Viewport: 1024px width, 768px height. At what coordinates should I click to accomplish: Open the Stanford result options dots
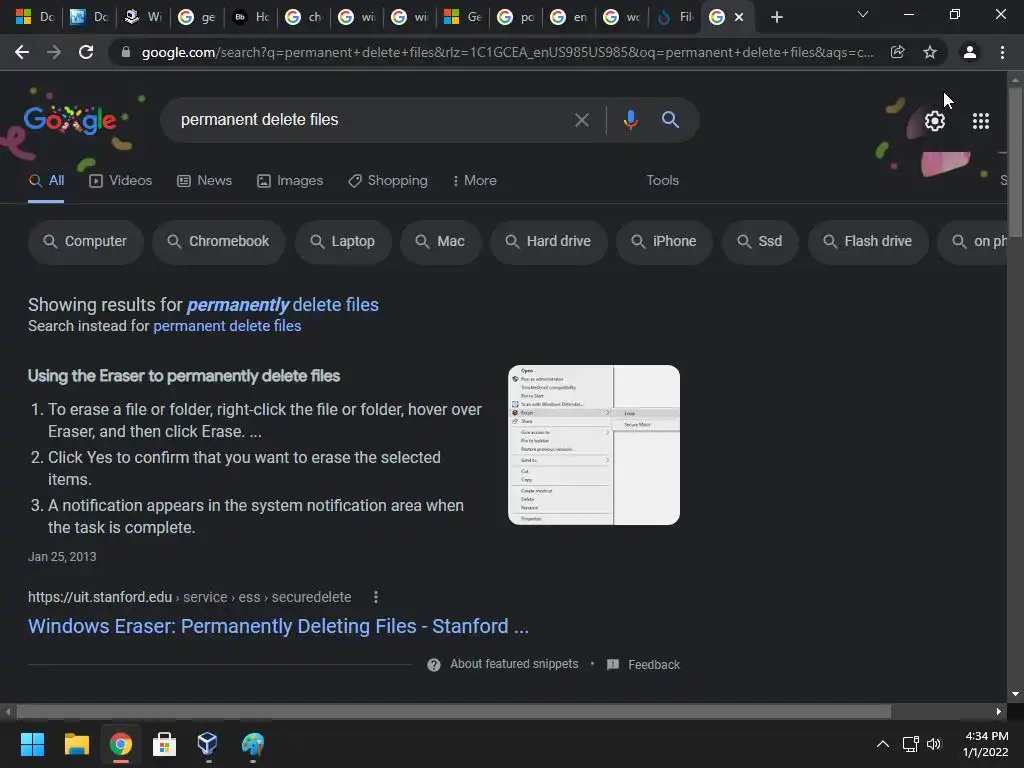pyautogui.click(x=376, y=597)
